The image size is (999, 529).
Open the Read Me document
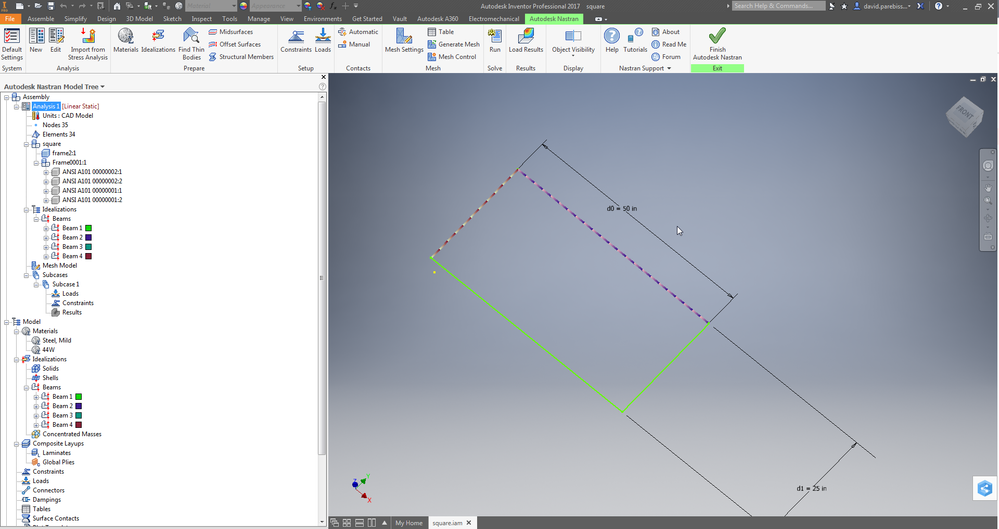click(669, 44)
